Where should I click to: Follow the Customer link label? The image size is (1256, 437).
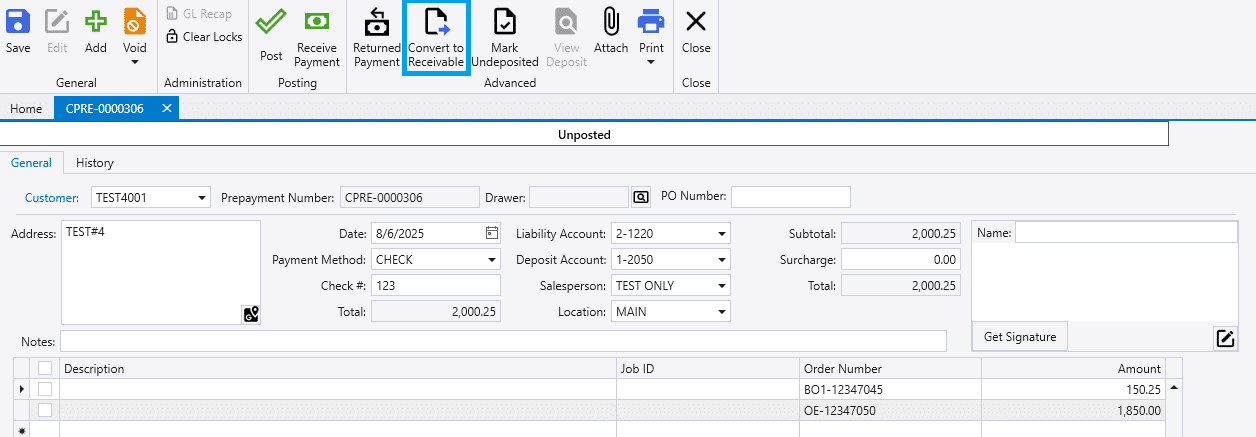52,197
